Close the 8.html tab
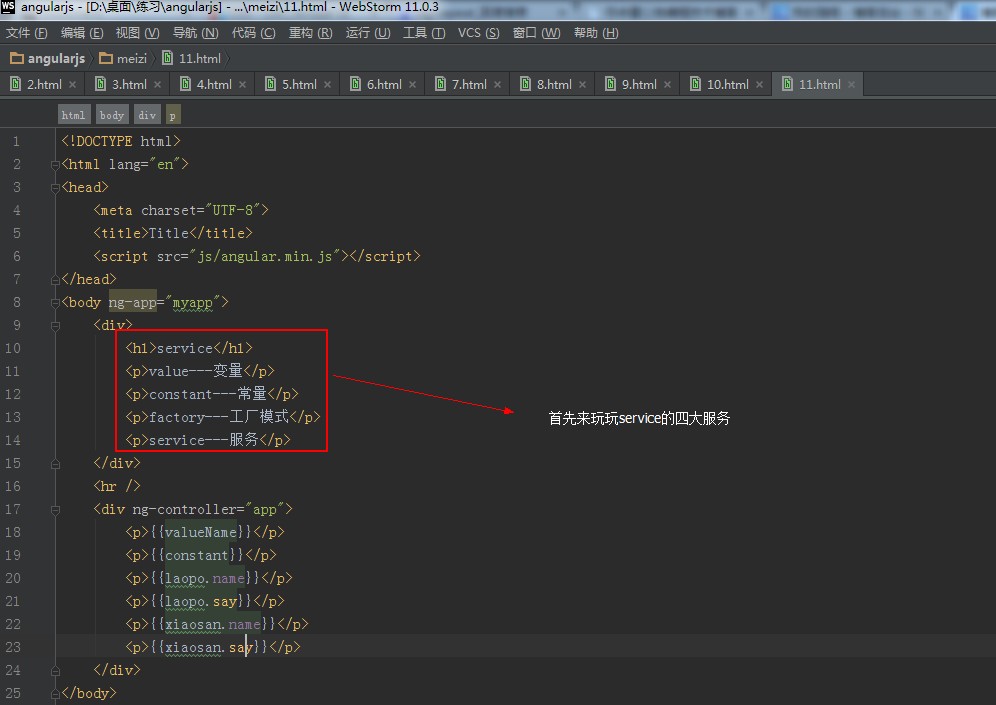Image resolution: width=996 pixels, height=705 pixels. (582, 84)
